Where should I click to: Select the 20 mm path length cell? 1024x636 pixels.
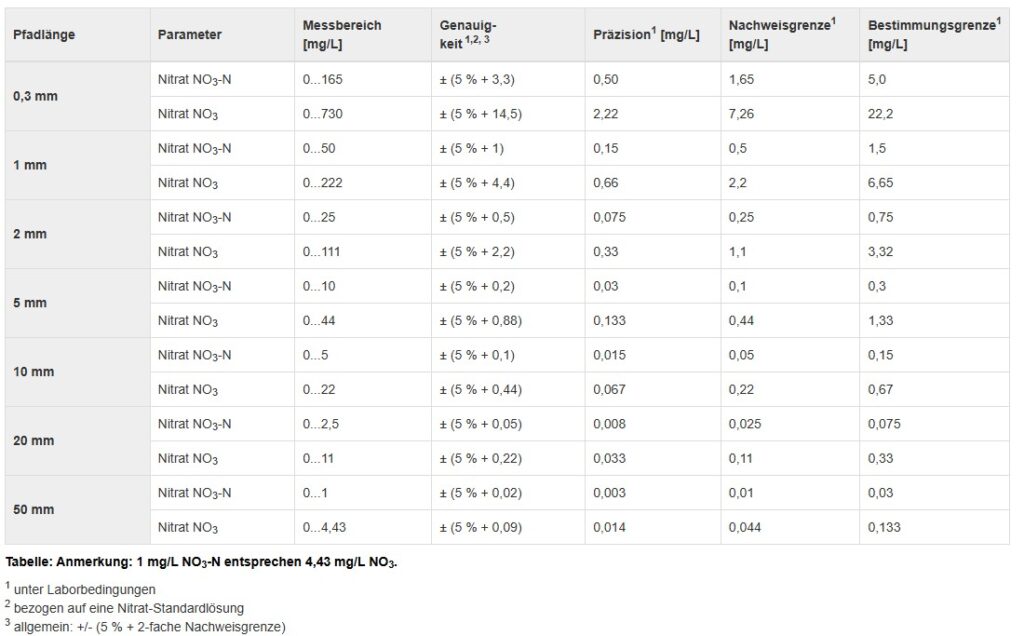tap(77, 441)
